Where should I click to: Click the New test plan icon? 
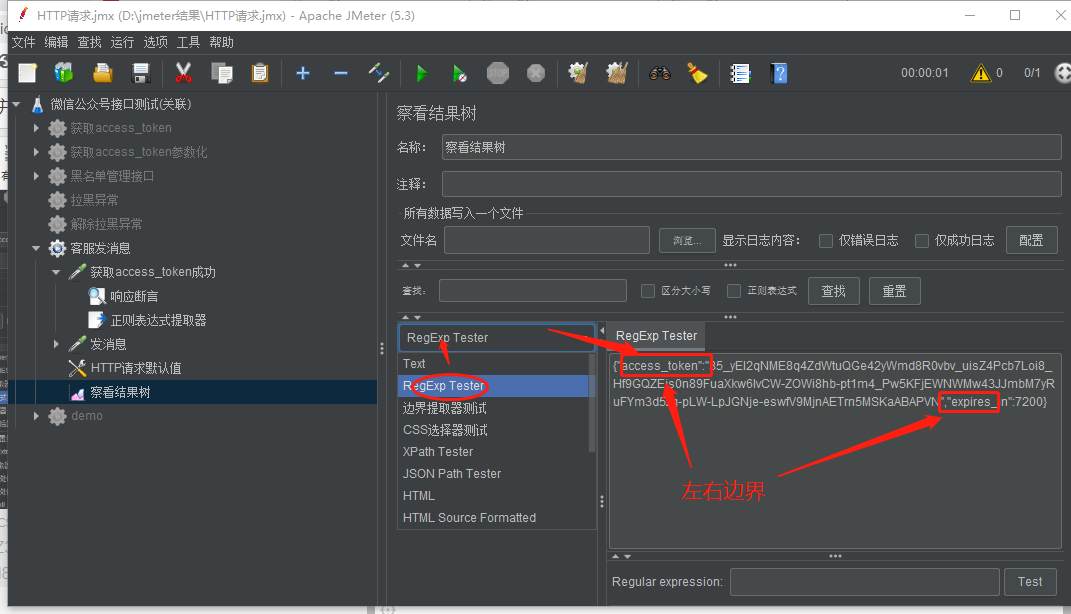point(27,73)
